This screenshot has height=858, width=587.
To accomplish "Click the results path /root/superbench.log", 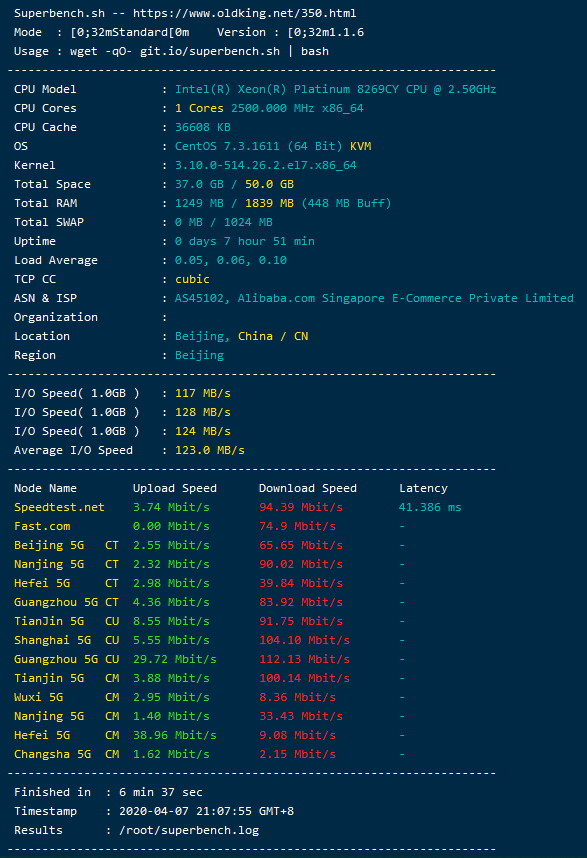I will (189, 830).
